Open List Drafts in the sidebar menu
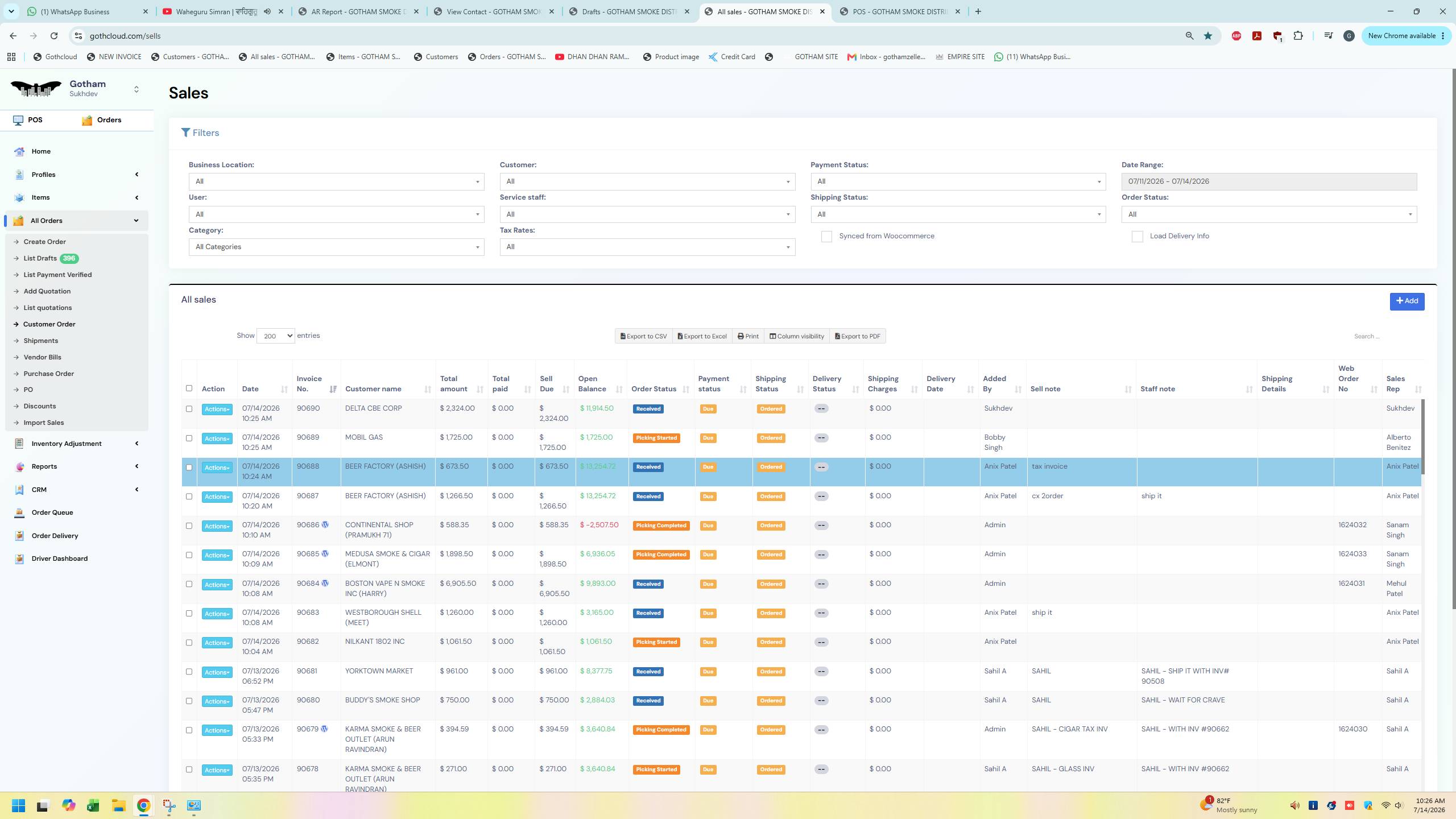 click(x=40, y=258)
